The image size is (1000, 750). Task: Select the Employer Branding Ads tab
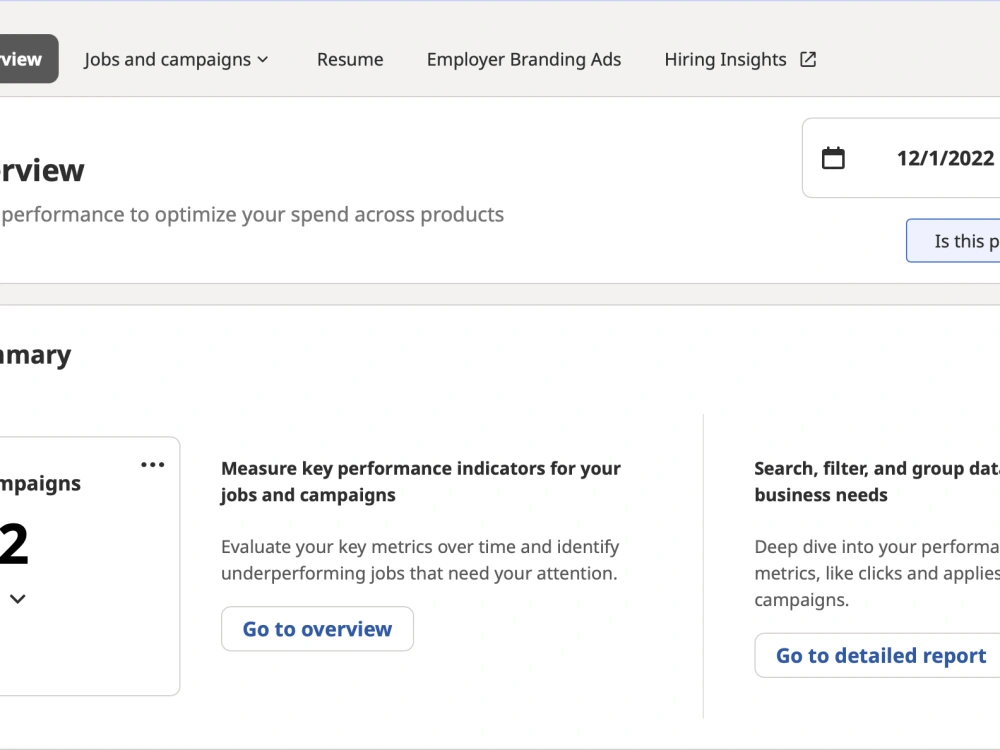point(523,59)
